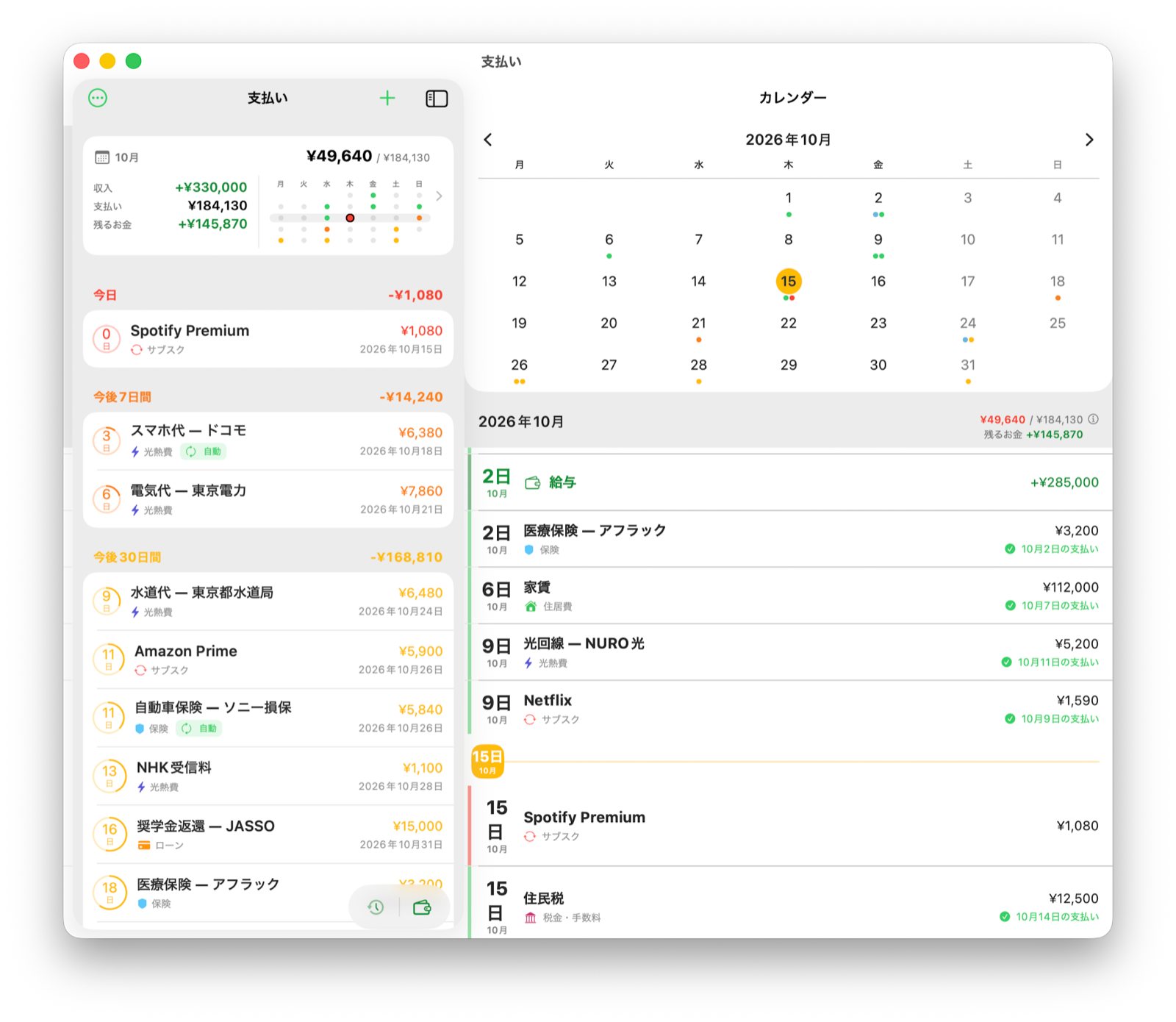The width and height of the screenshot is (1176, 1022).
Task: Click the wallet icon beside 給与
Action: tap(533, 482)
